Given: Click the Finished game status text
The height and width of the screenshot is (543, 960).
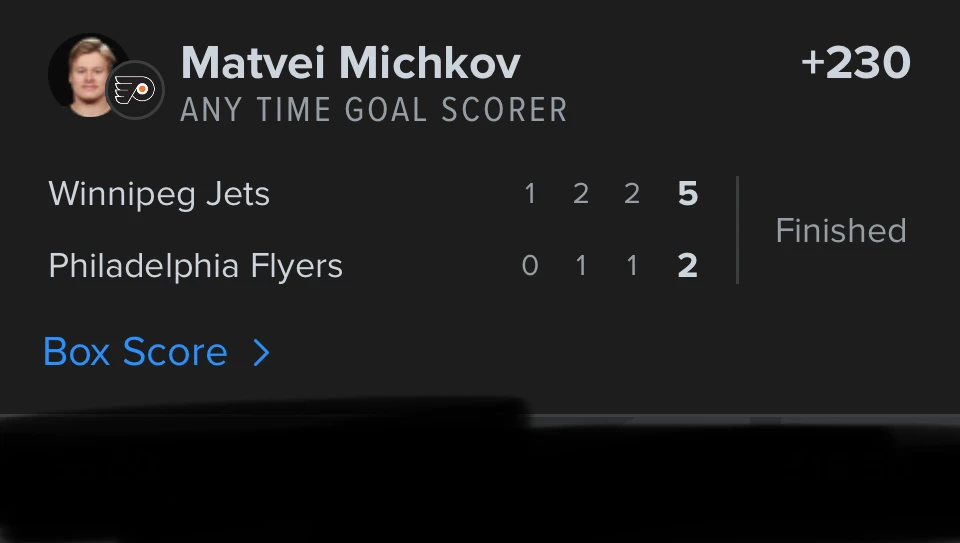Looking at the screenshot, I should (x=841, y=231).
